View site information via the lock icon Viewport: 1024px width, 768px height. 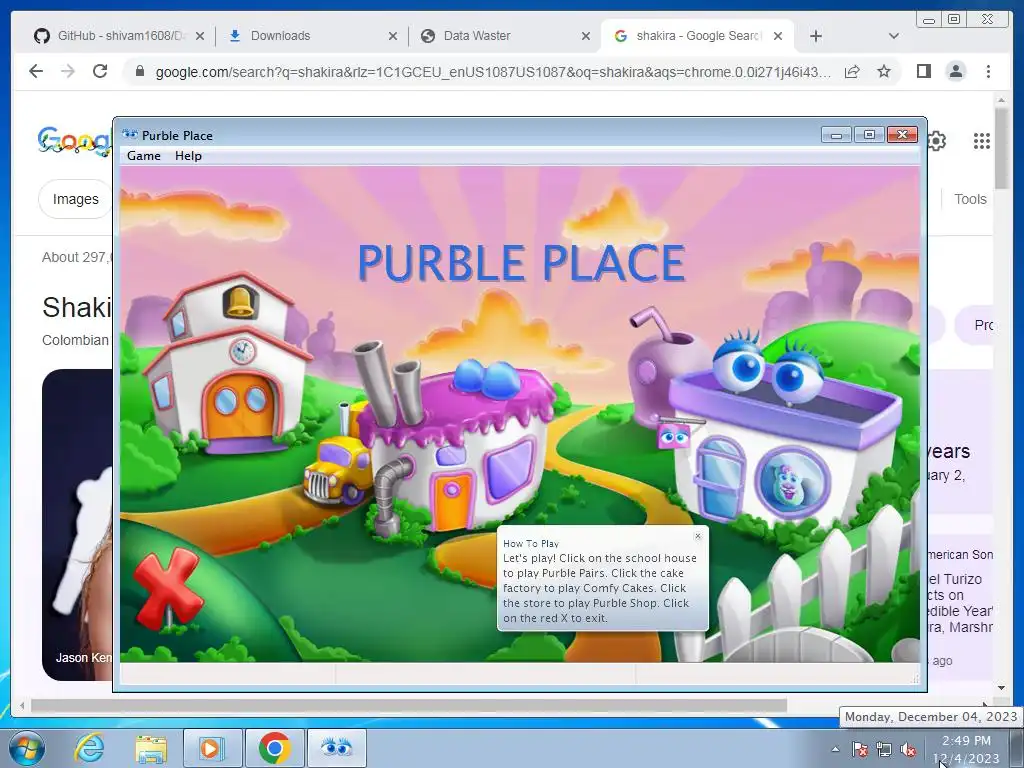139,71
